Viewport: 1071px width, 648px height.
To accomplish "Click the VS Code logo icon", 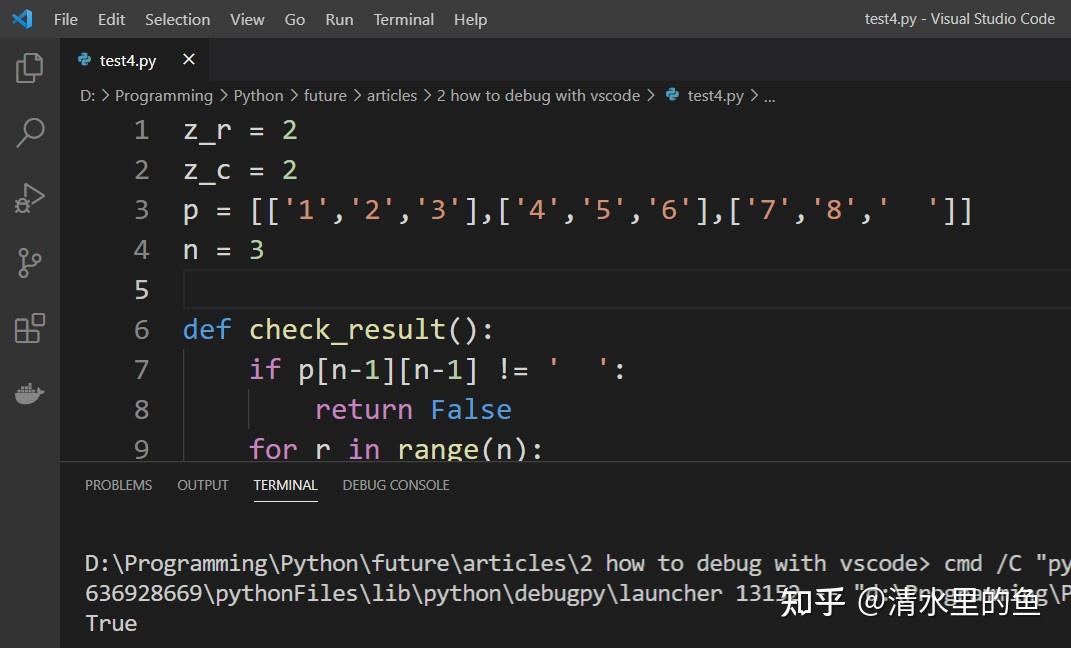I will (x=22, y=18).
